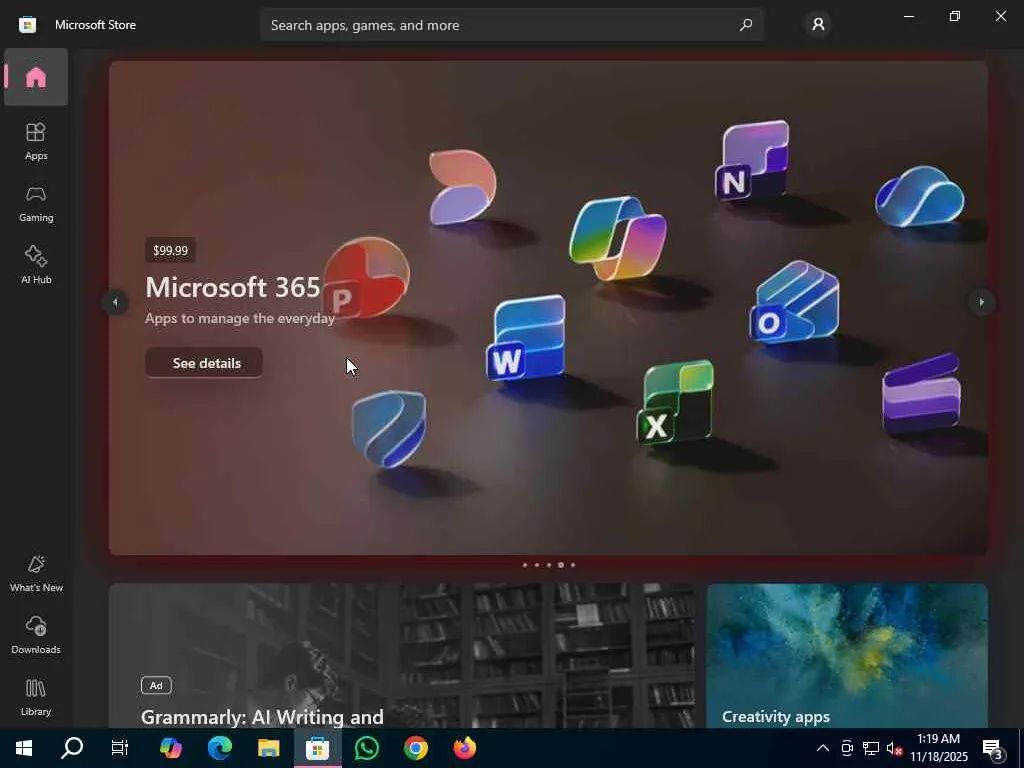This screenshot has height=768, width=1024.
Task: Show previous carousel banner
Action: coord(115,302)
